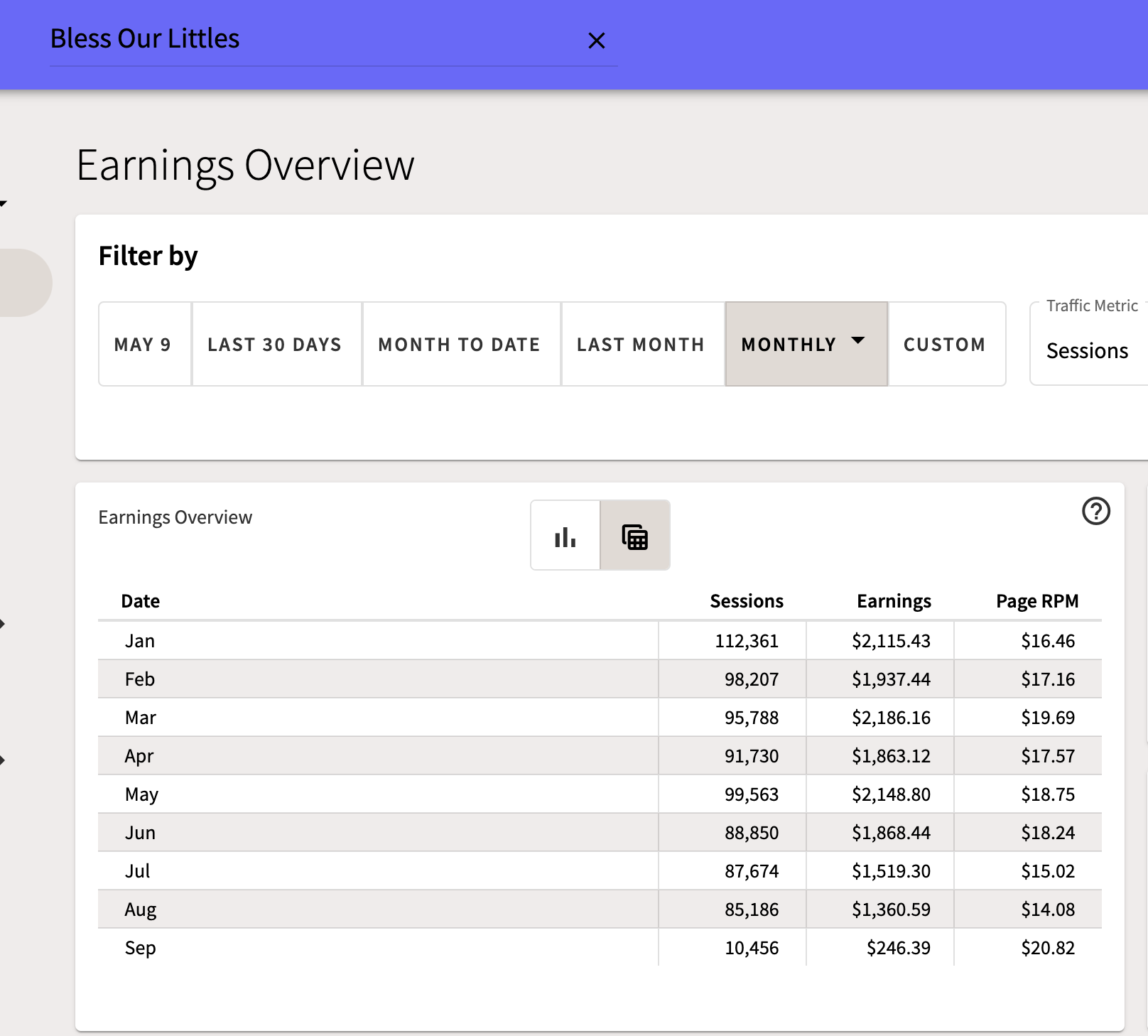Click Jan earnings value $2,115.43
The image size is (1148, 1036).
[891, 641]
